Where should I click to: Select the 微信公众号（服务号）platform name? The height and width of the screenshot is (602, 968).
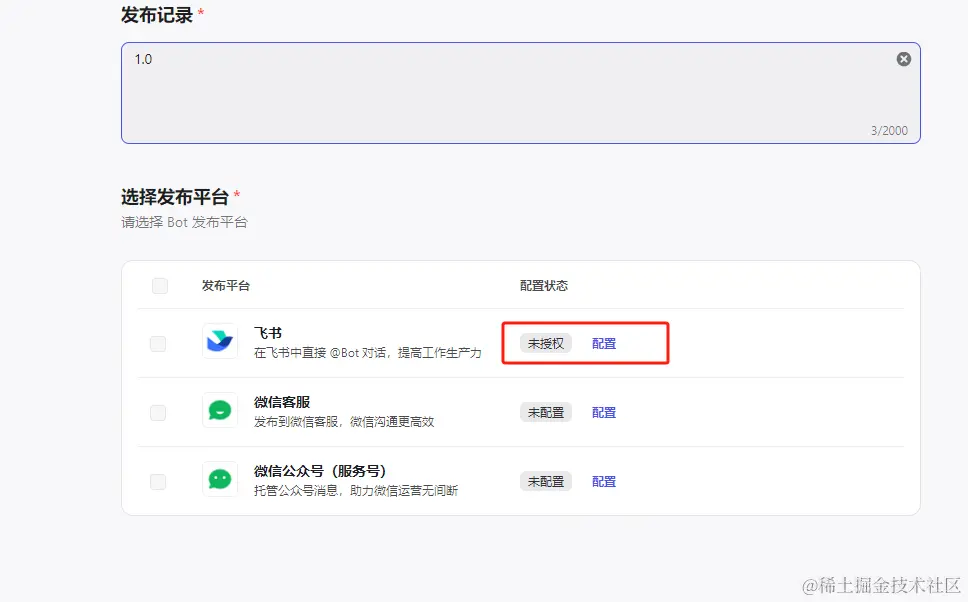tap(320, 471)
